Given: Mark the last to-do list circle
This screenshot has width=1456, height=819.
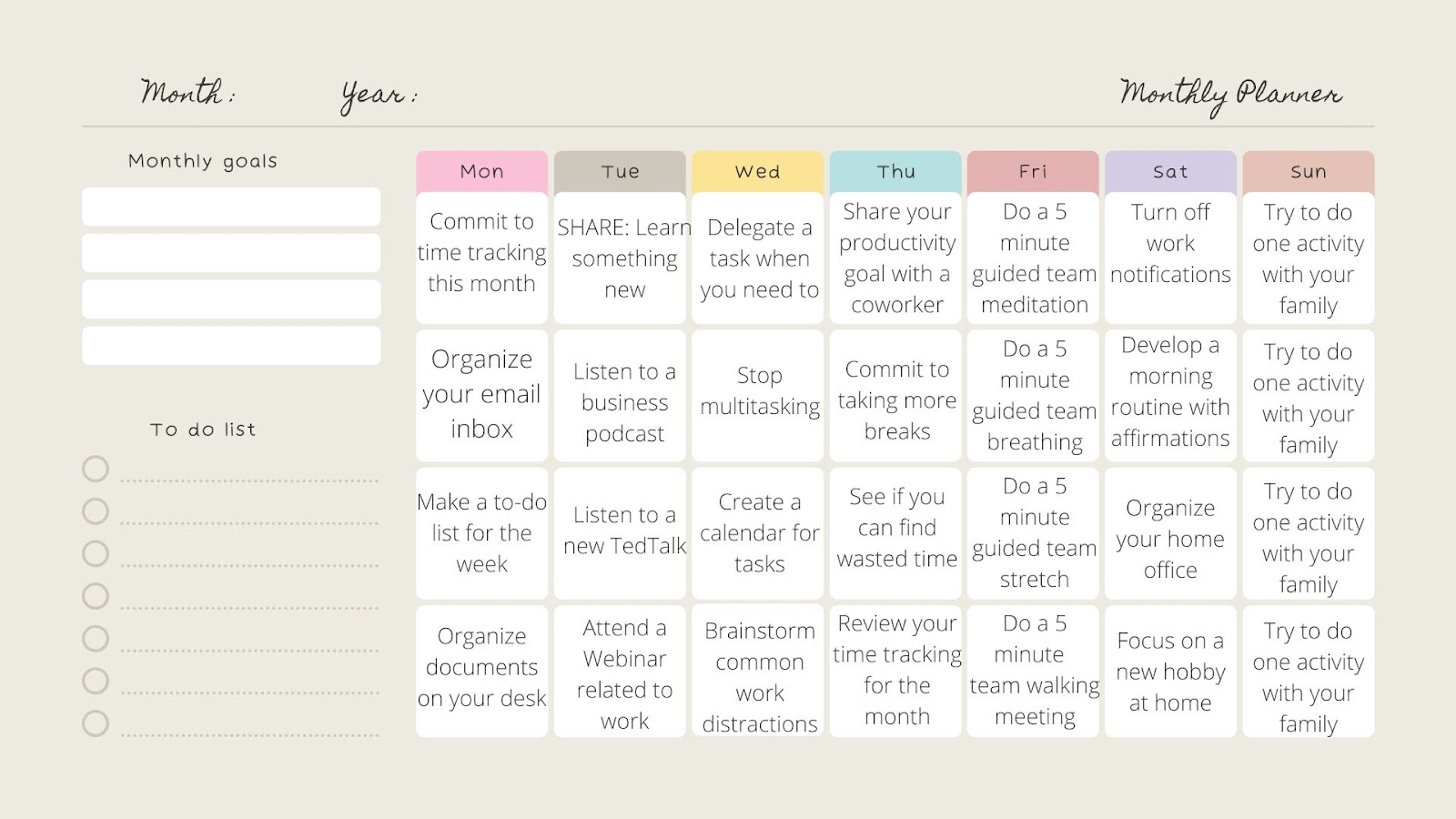Looking at the screenshot, I should (x=96, y=723).
